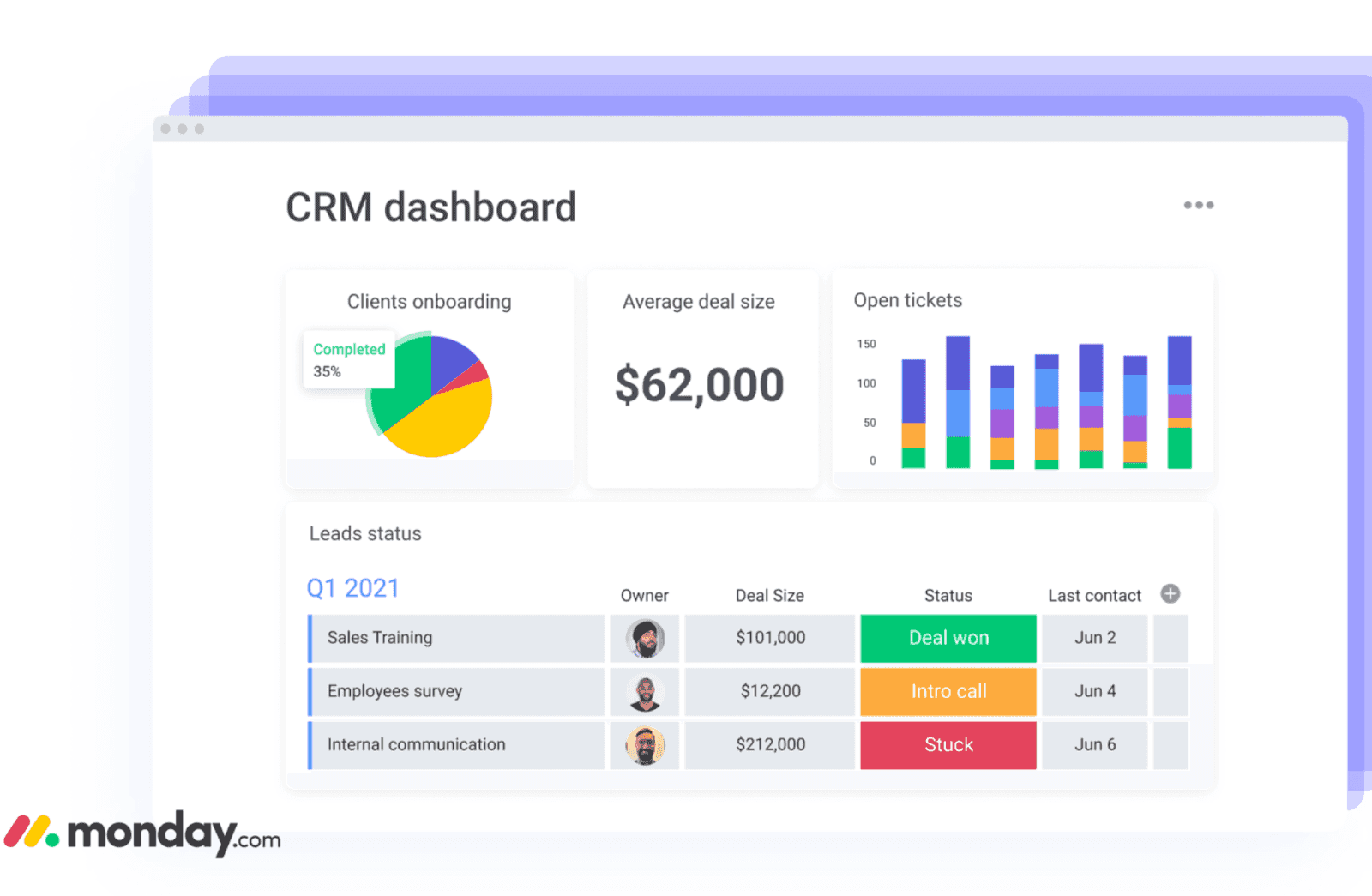Edit the $212,000 deal size cell
1372x896 pixels.
pyautogui.click(x=769, y=744)
